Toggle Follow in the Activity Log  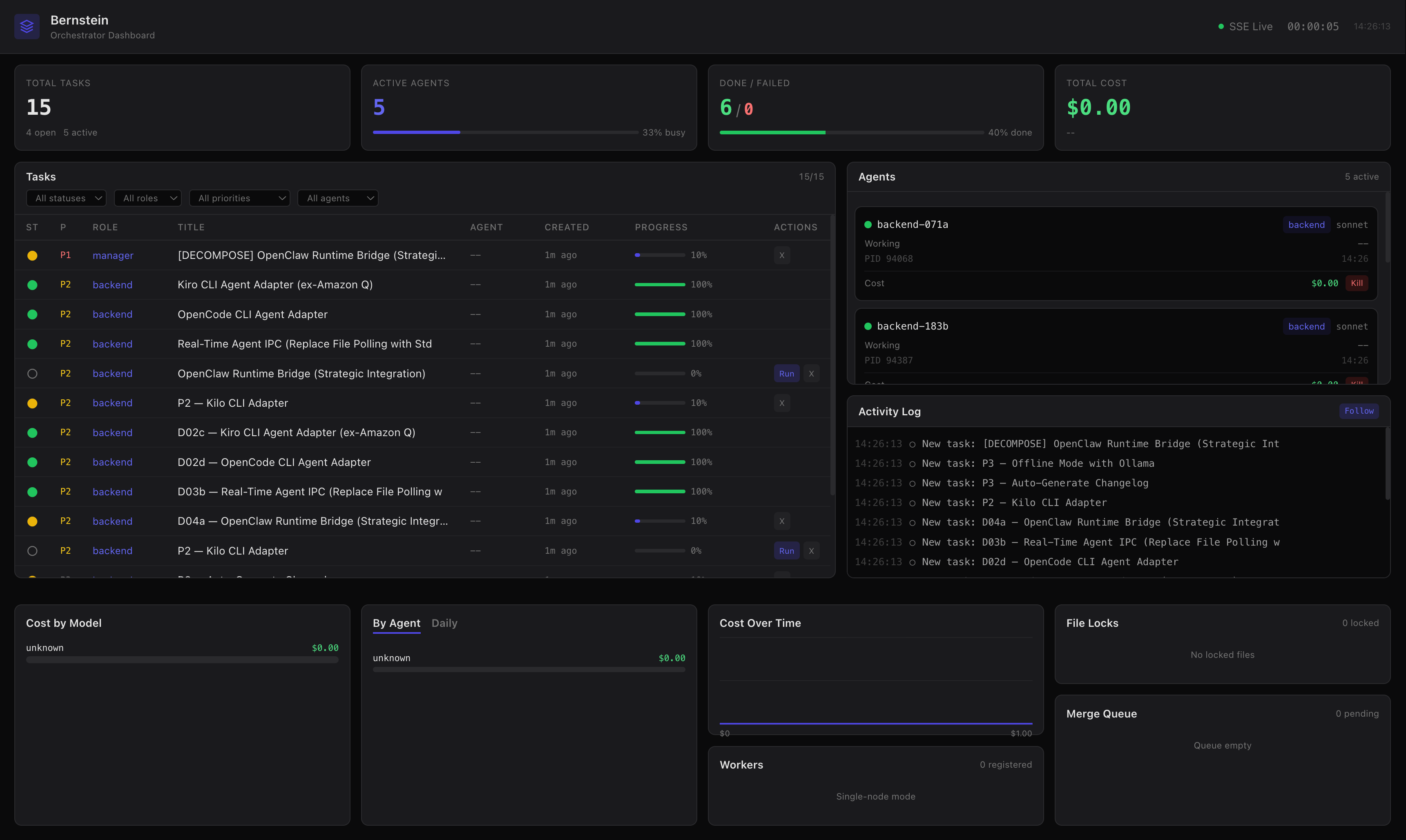pyautogui.click(x=1359, y=411)
